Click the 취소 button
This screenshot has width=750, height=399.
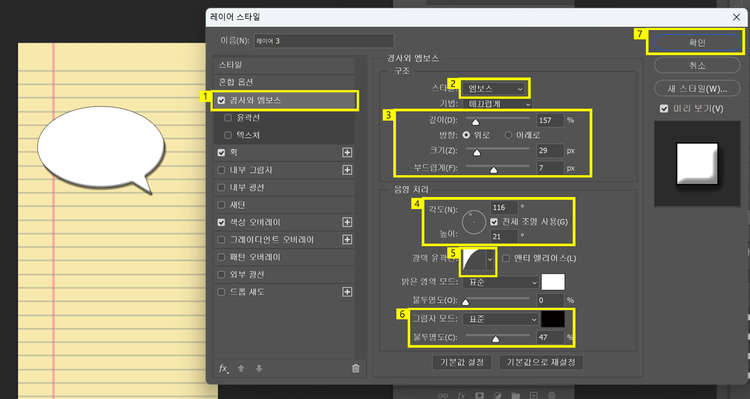point(697,66)
